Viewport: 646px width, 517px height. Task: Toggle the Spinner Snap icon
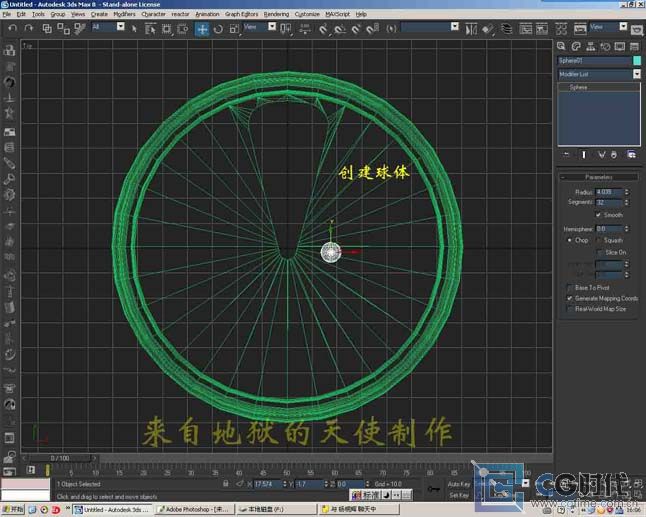pyautogui.click(x=372, y=29)
